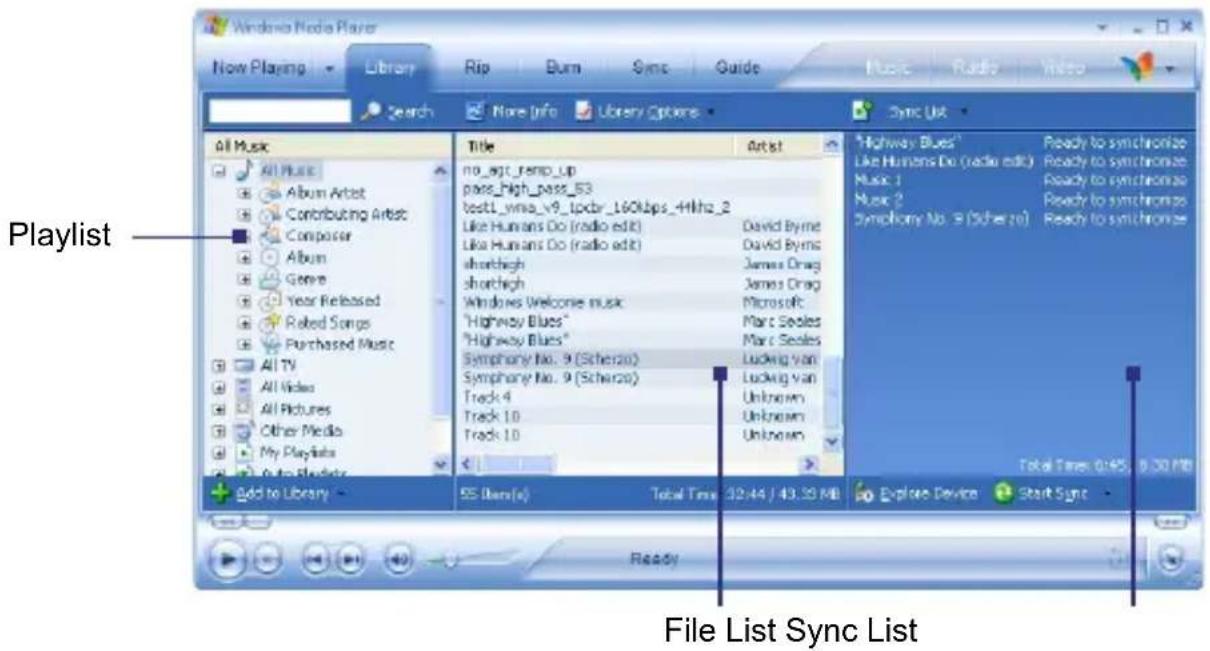
Task: Select the Library tab
Action: (x=391, y=69)
